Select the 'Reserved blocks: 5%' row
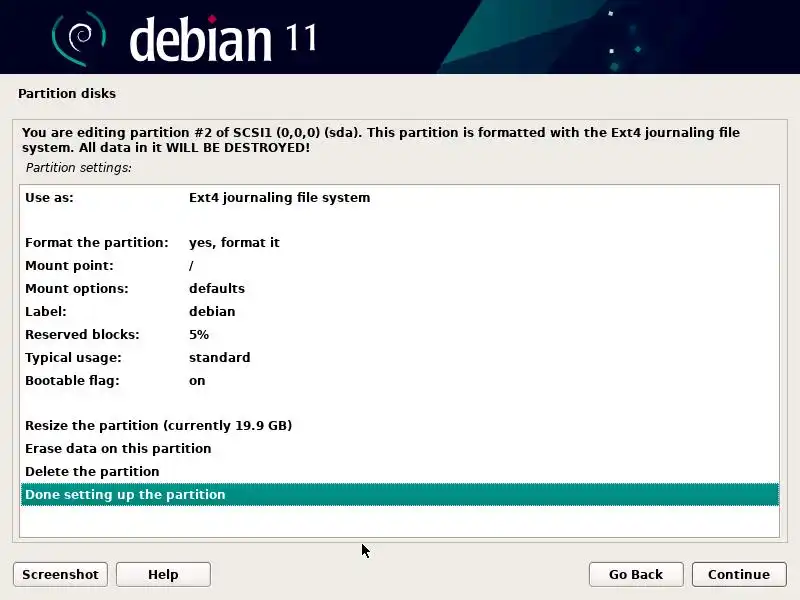 399,335
